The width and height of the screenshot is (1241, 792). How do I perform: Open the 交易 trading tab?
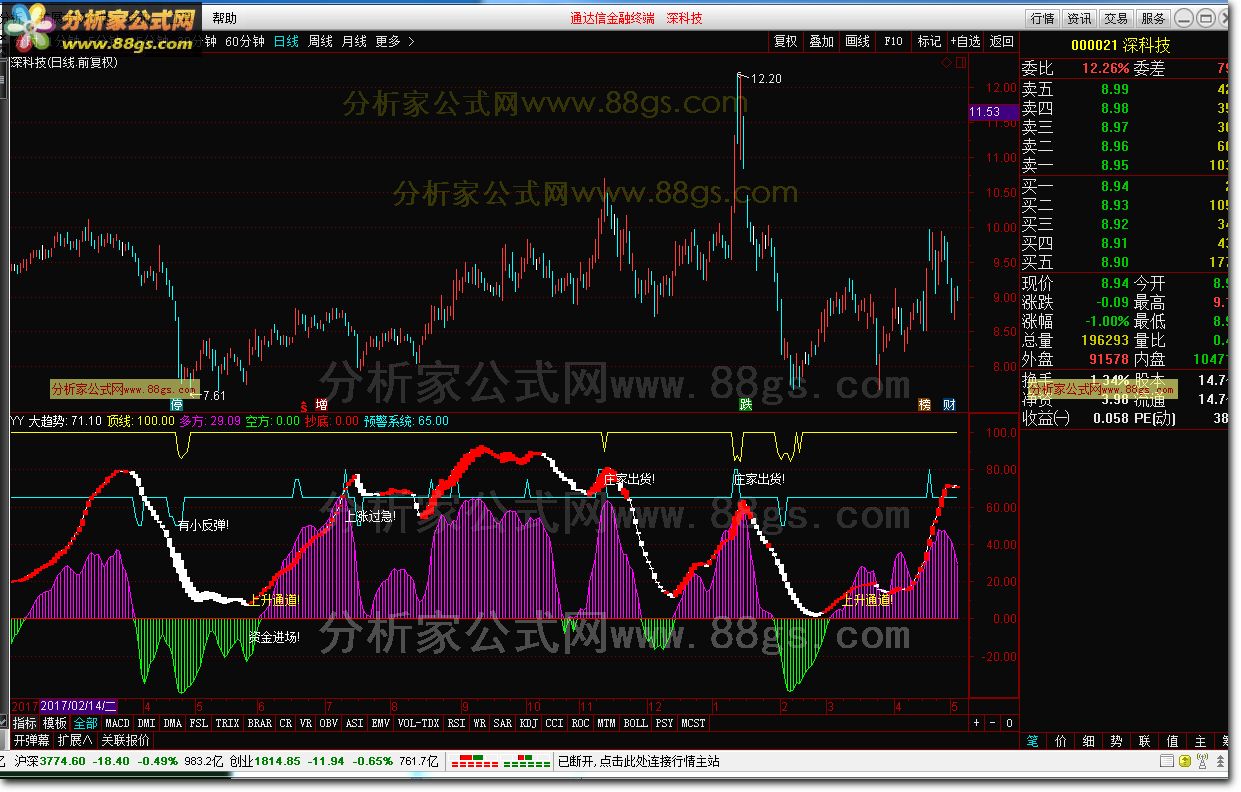[1116, 18]
